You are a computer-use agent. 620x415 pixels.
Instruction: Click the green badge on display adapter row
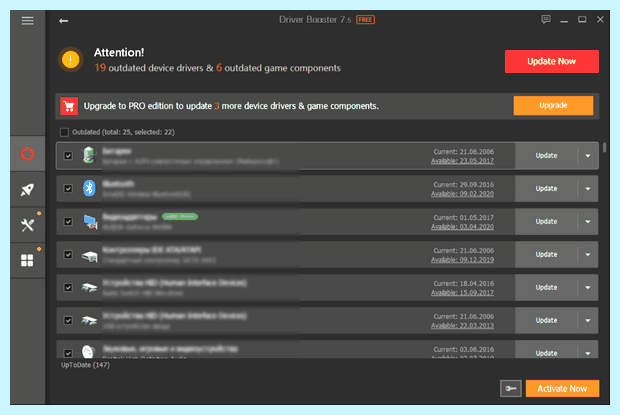click(180, 217)
